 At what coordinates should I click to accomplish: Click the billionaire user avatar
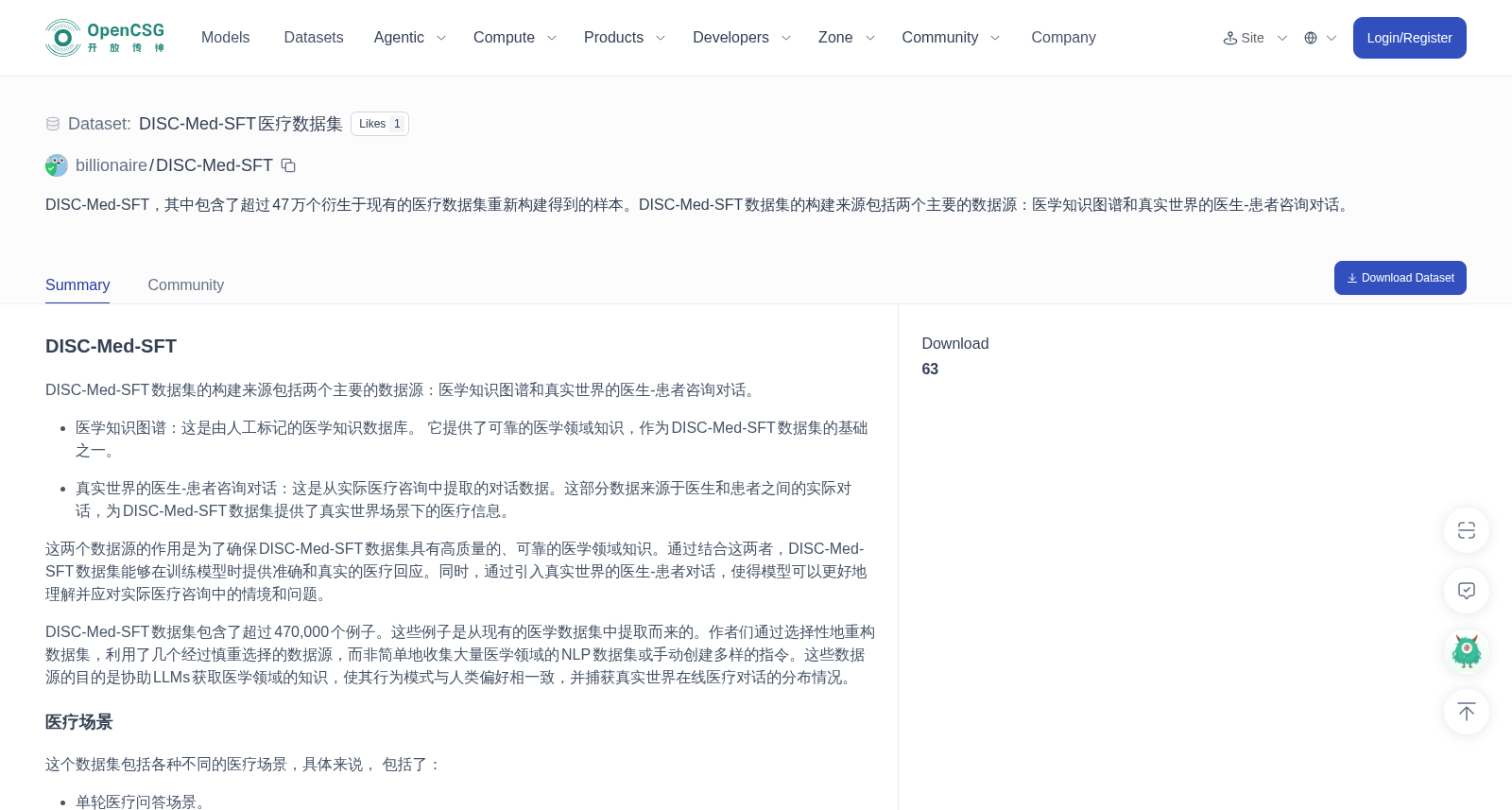57,165
